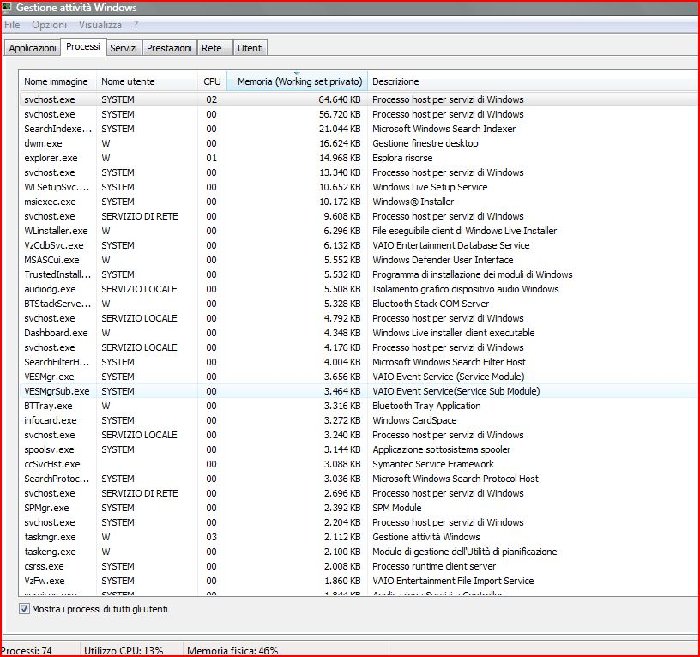Click Bluetooth Stack COM Server description

point(430,304)
